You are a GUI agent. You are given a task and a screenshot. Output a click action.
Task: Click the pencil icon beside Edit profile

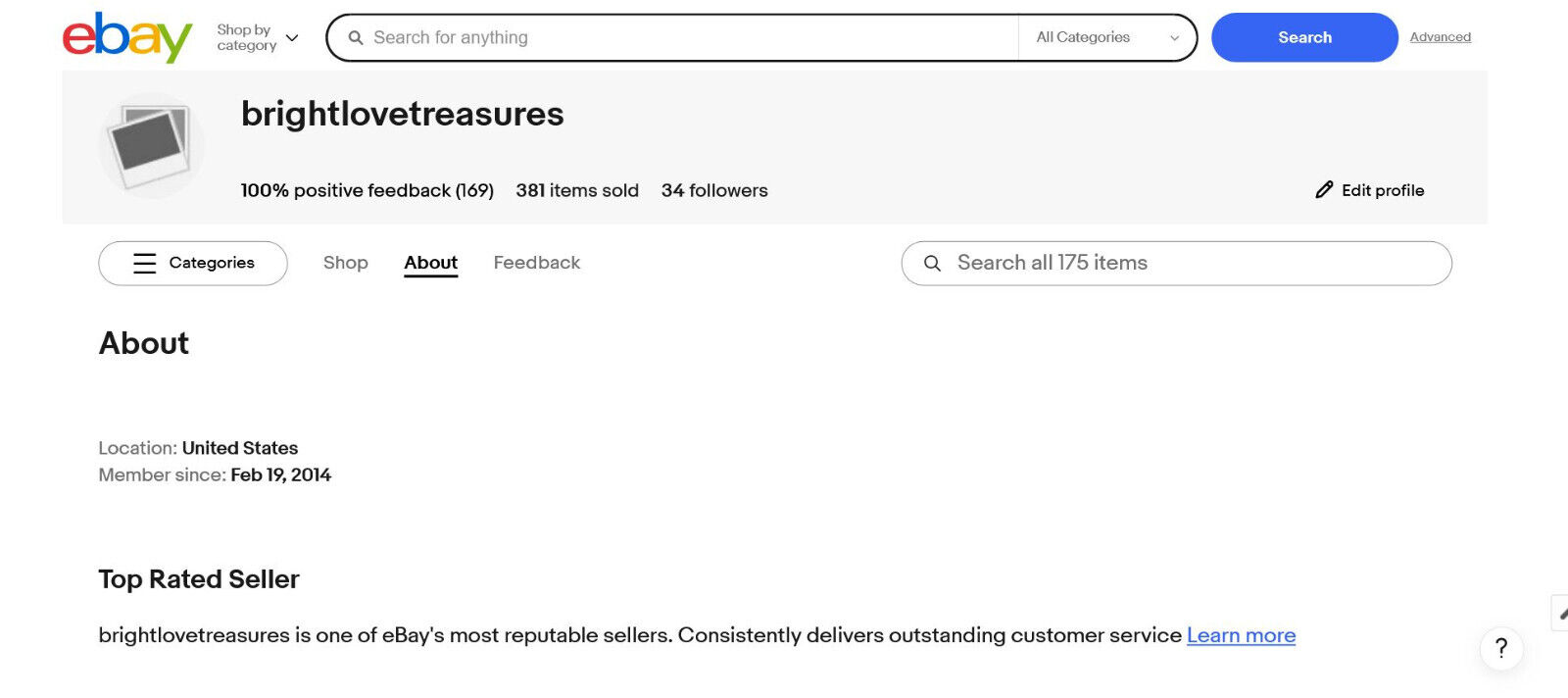click(1324, 190)
